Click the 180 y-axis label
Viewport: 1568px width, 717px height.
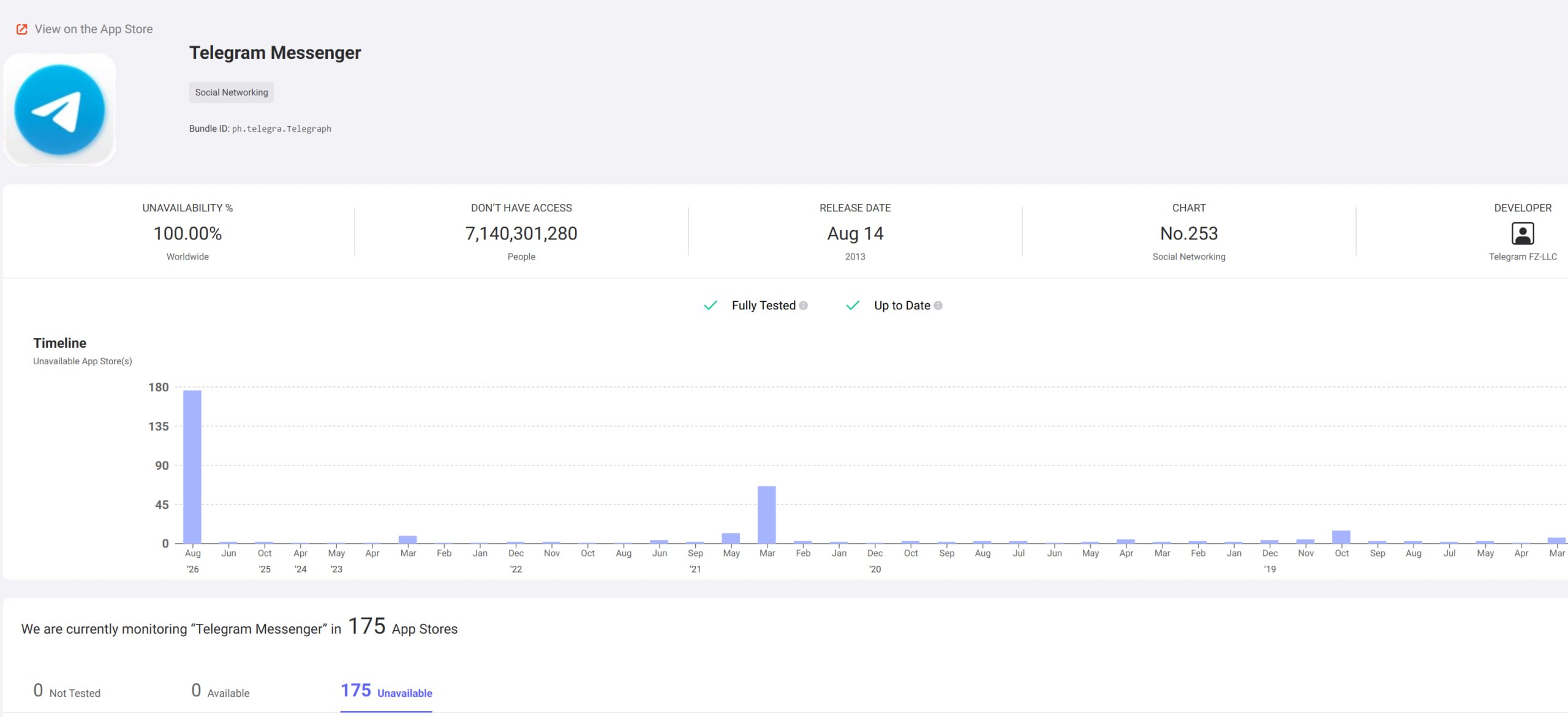(x=159, y=388)
